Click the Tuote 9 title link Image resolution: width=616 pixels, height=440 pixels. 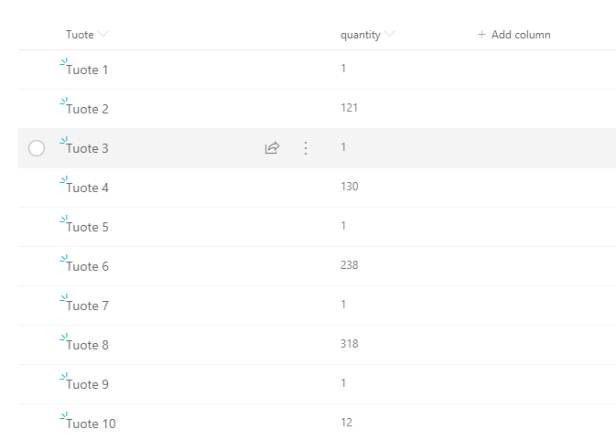click(x=88, y=385)
